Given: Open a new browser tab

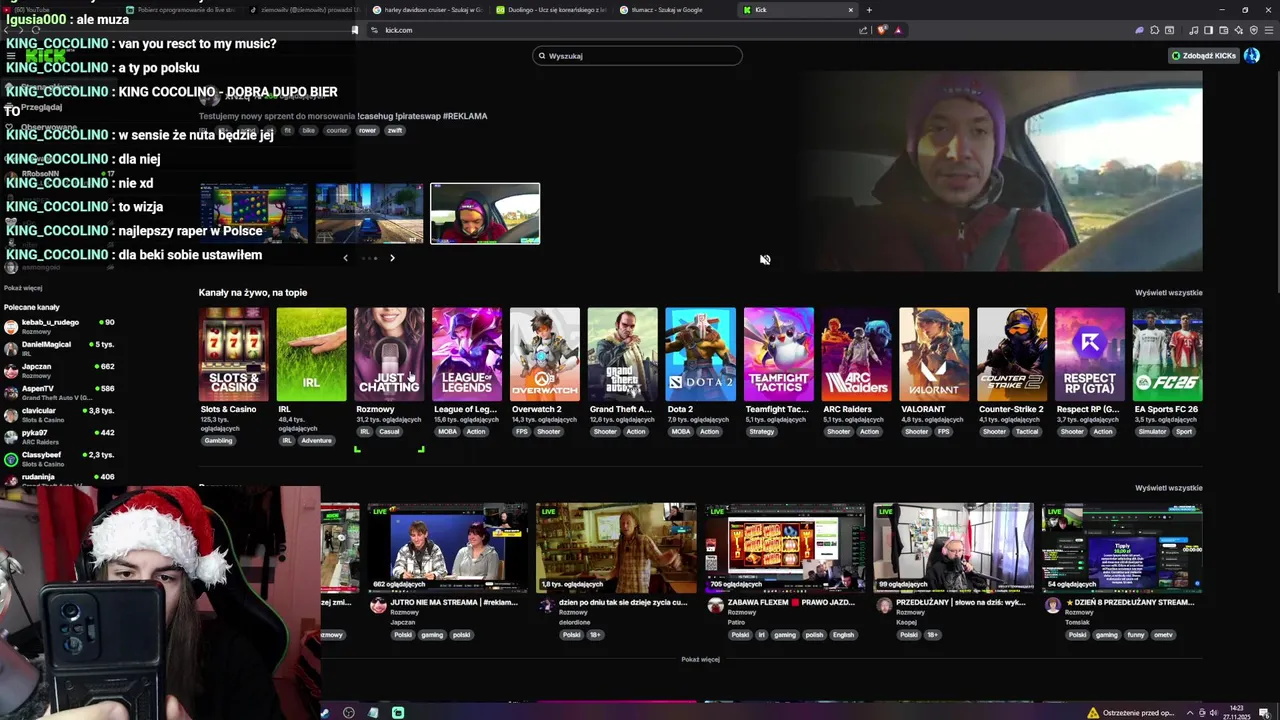Looking at the screenshot, I should [x=869, y=10].
